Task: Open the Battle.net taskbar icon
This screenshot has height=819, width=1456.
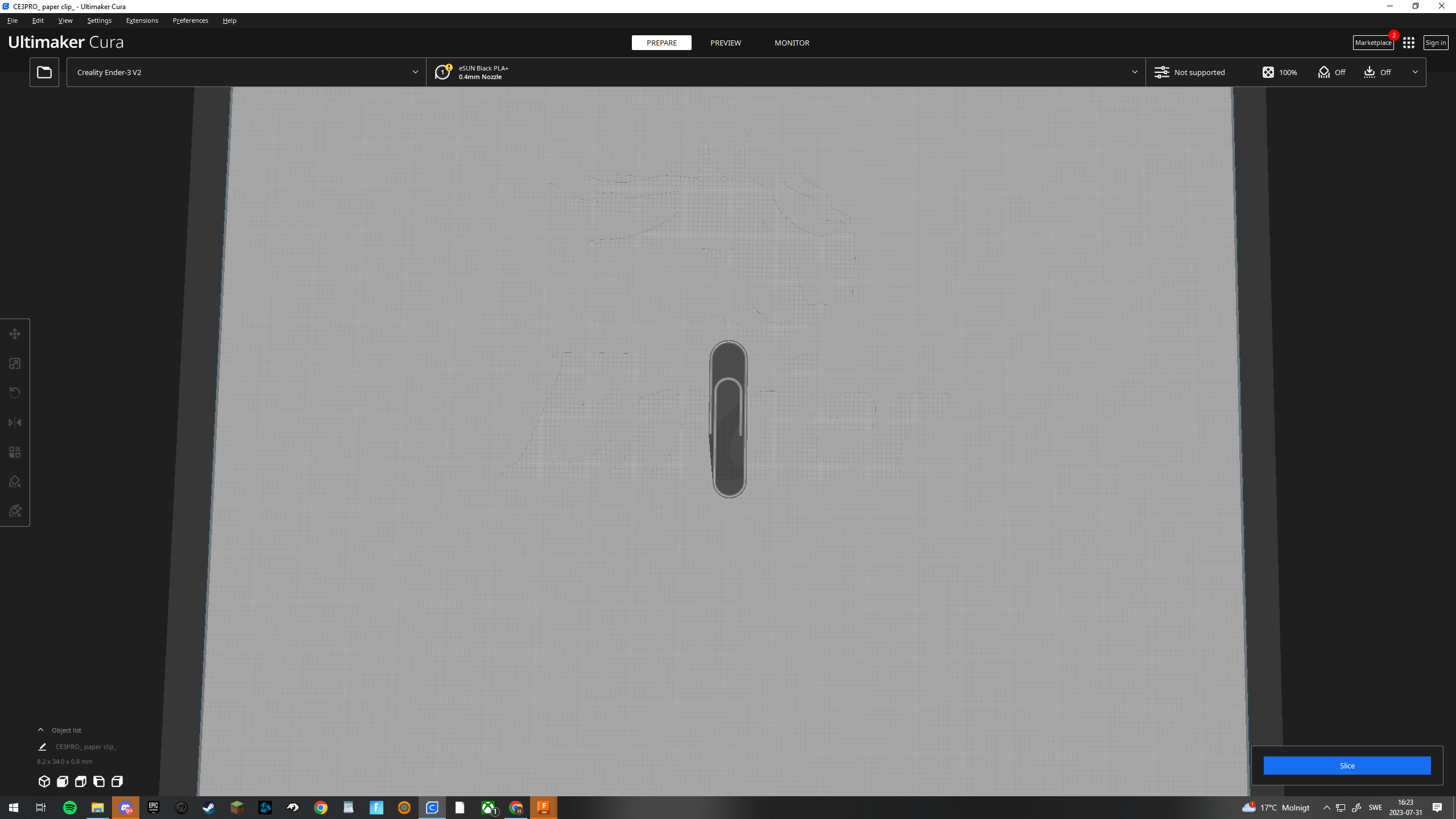Action: point(265,808)
